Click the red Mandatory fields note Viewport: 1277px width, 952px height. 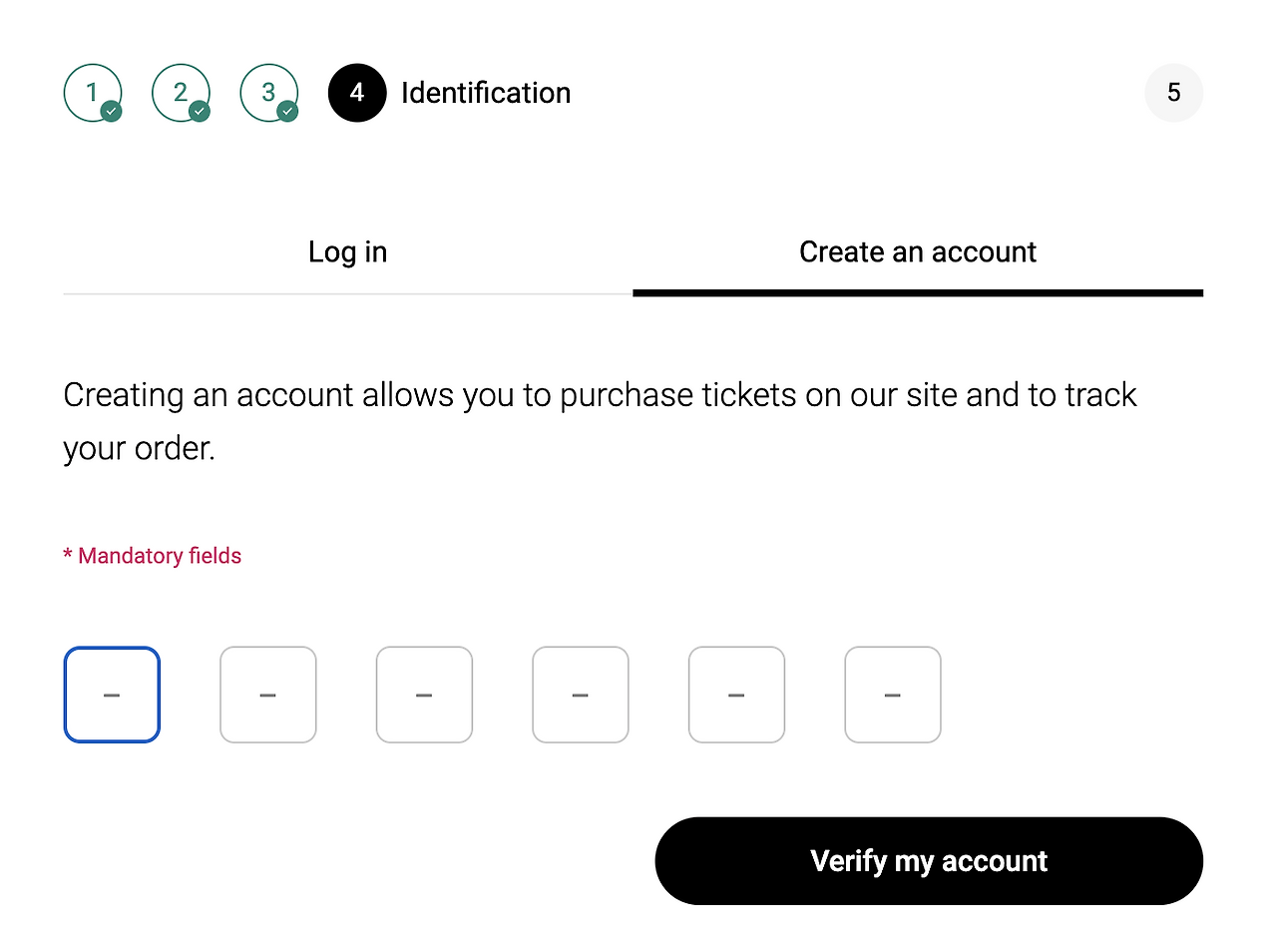153,556
